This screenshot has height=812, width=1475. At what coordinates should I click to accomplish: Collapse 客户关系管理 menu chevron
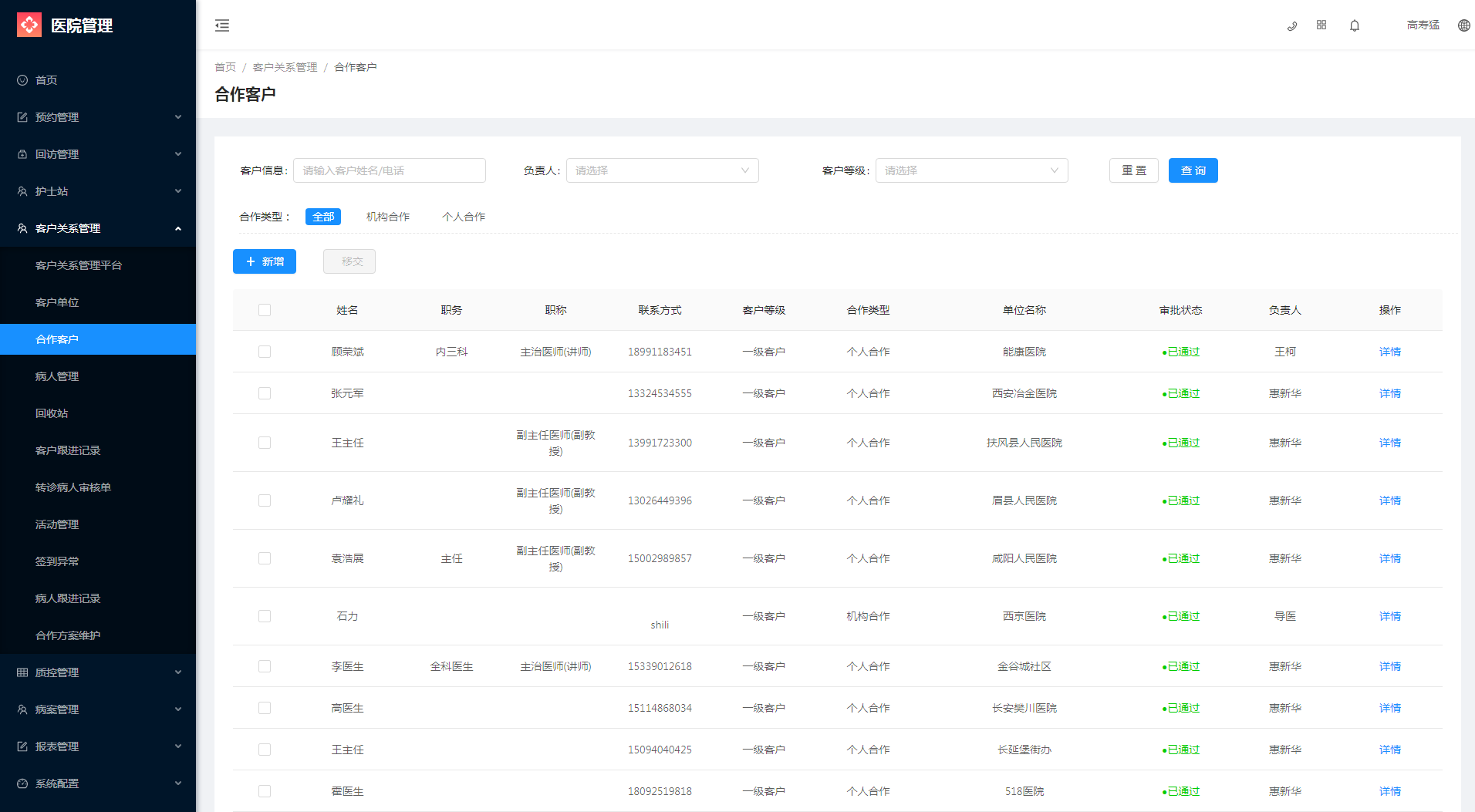(178, 228)
